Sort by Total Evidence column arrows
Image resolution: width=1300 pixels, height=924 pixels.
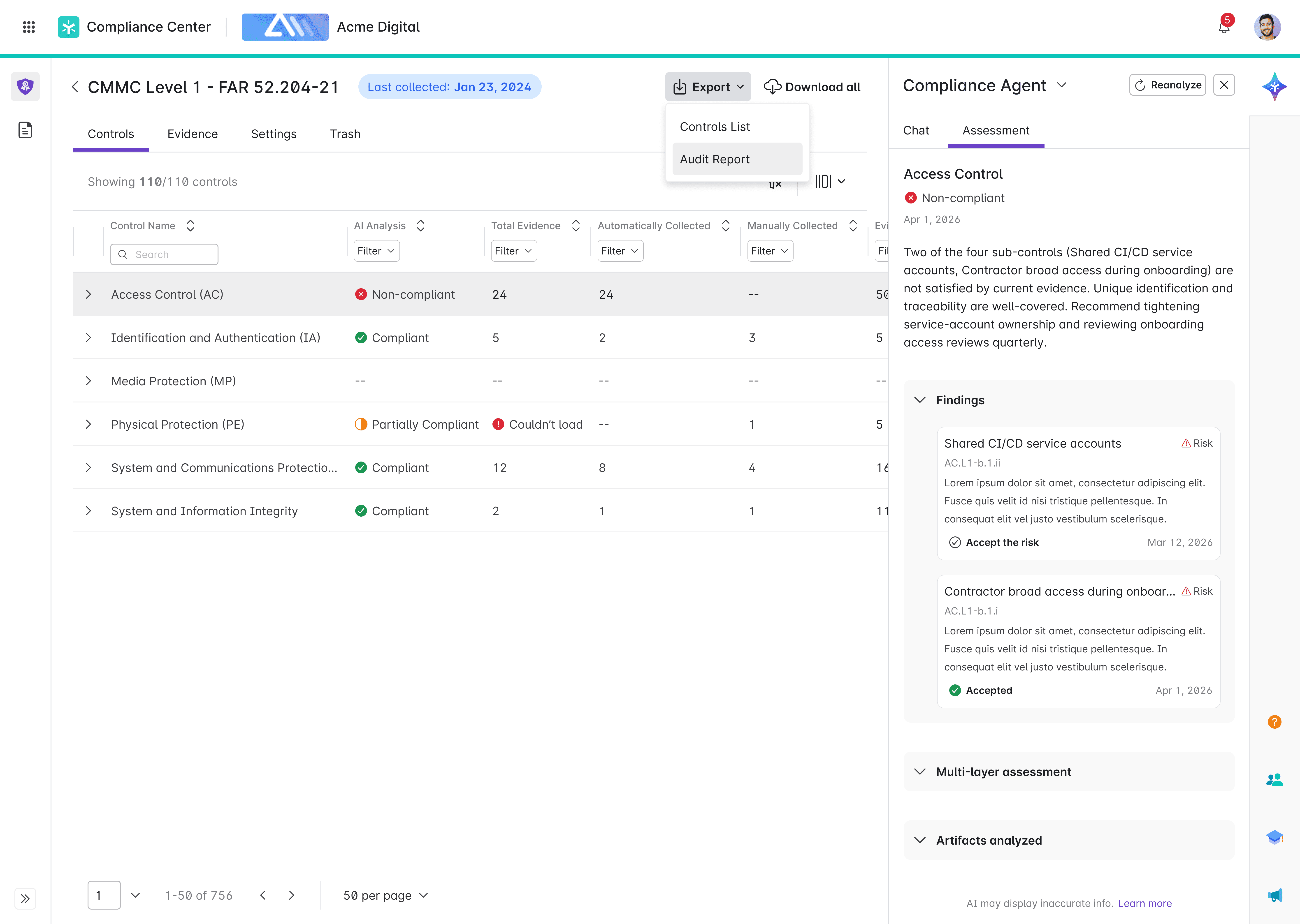576,225
